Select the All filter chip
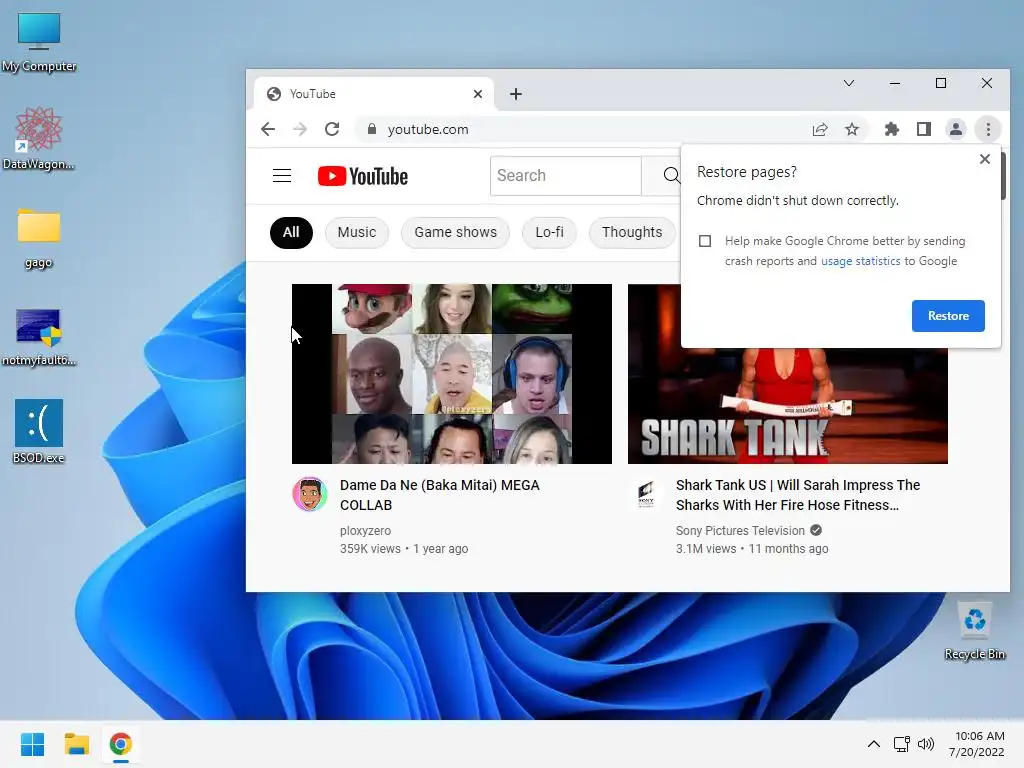This screenshot has height=768, width=1024. click(291, 232)
